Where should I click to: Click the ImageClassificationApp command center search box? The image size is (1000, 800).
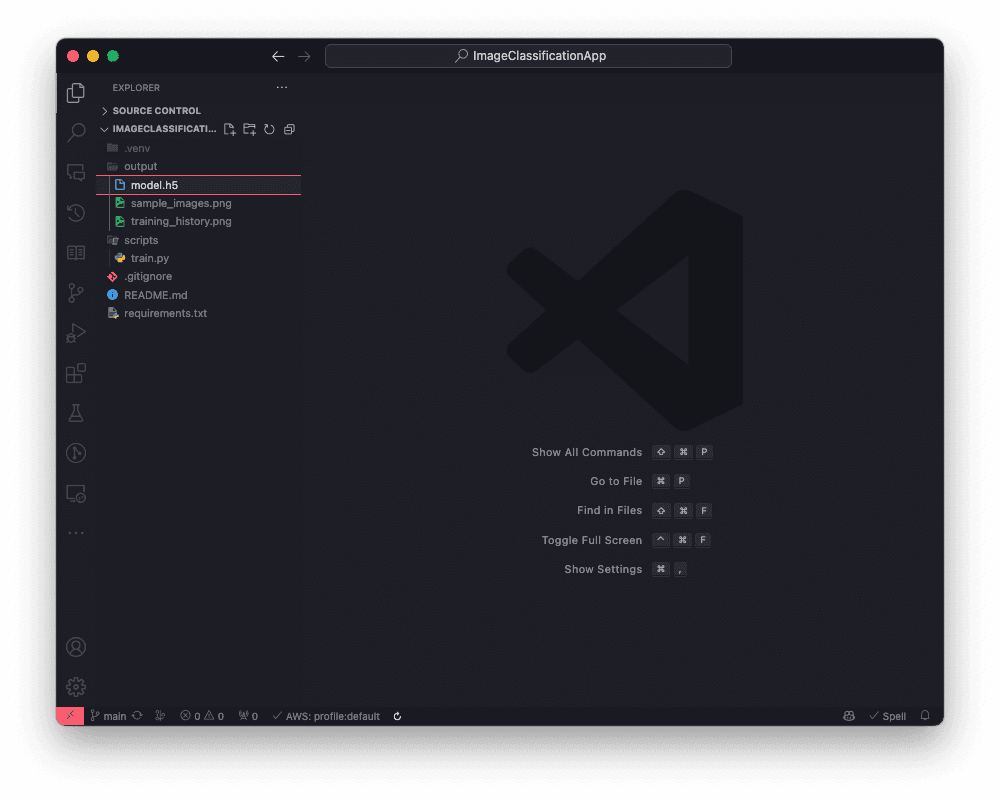(x=528, y=56)
